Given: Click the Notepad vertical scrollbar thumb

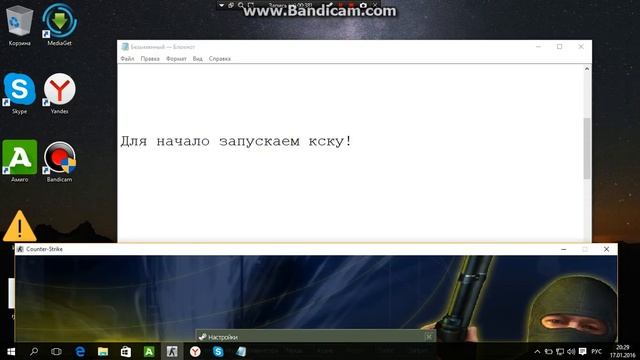Looking at the screenshot, I should pyautogui.click(x=587, y=148).
